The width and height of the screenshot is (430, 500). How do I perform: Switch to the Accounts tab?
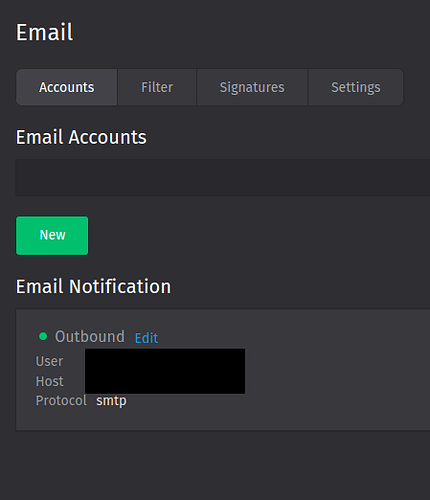click(67, 87)
